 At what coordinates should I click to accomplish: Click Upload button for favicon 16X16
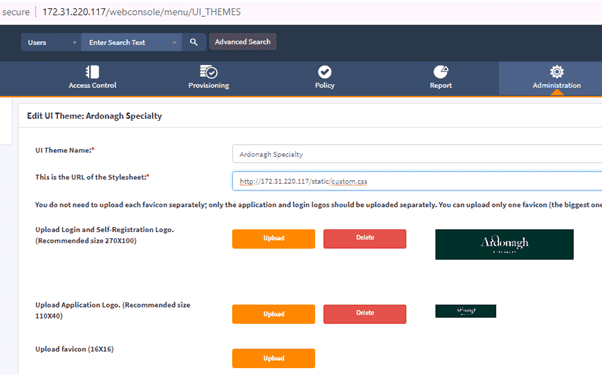point(274,358)
